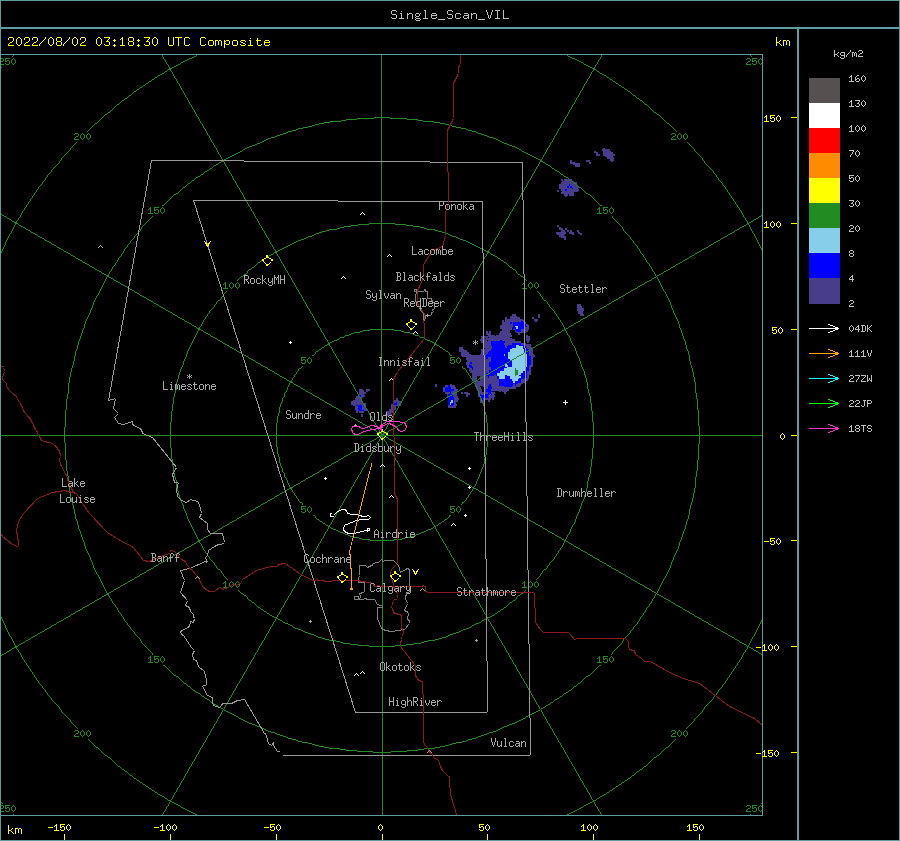Select the purple 2–4 legend swatch
900x841 pixels.
[x=824, y=290]
